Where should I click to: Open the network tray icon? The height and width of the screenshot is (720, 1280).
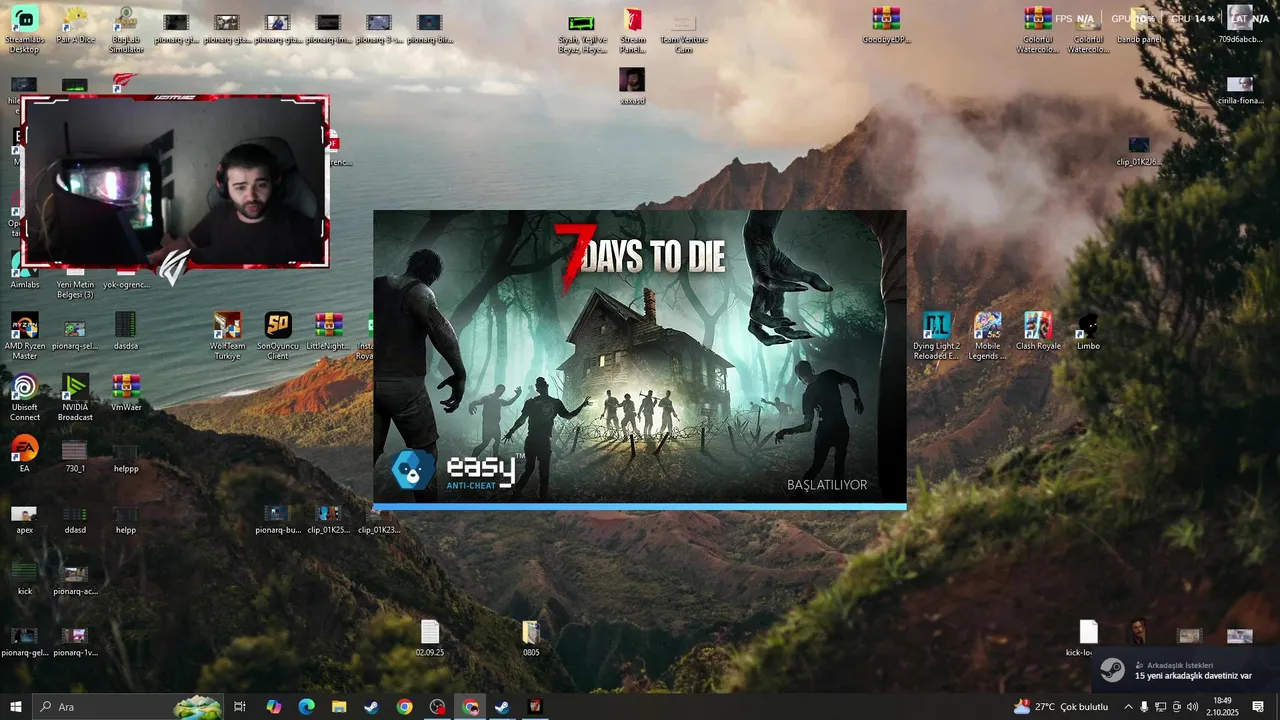tap(1160, 707)
